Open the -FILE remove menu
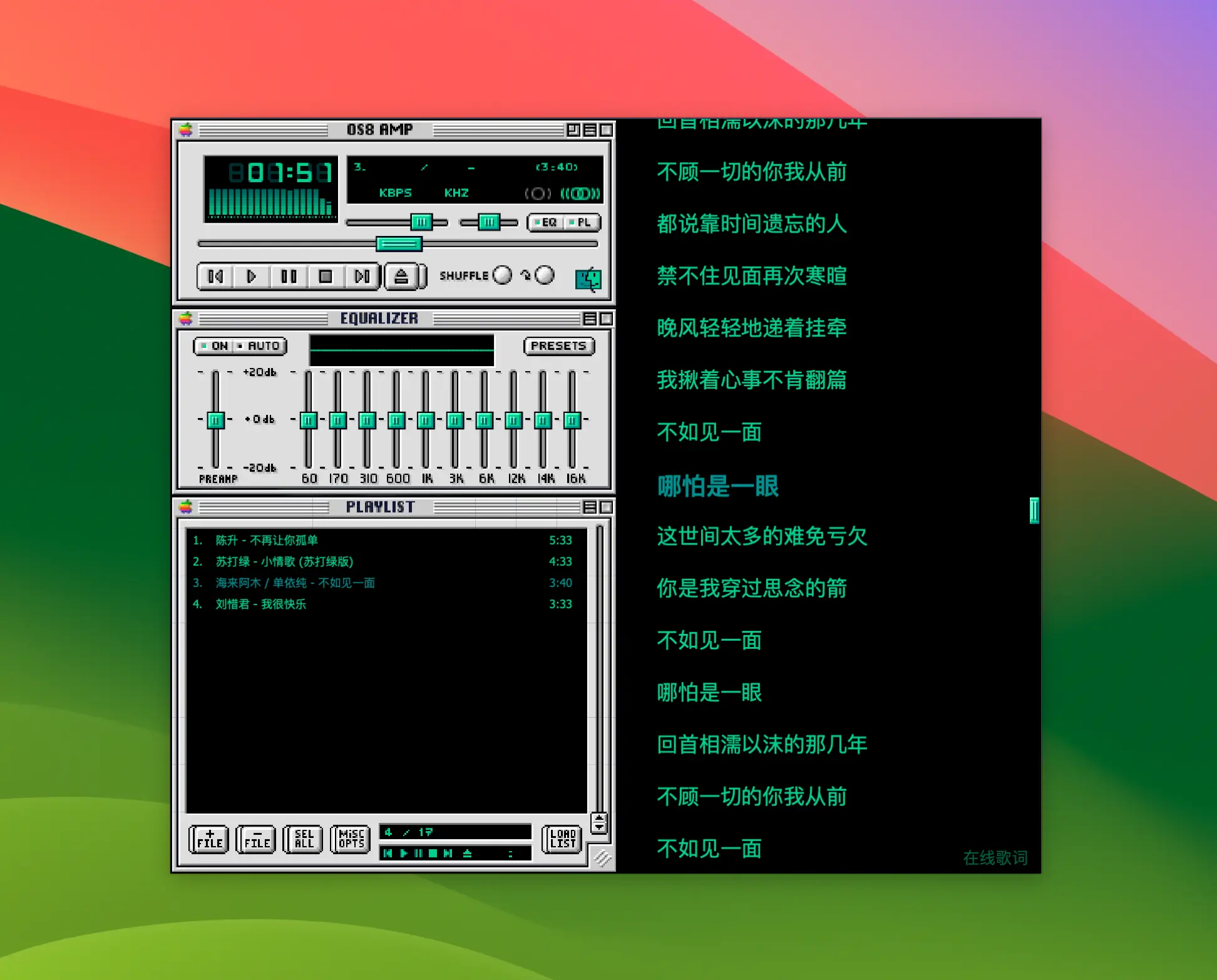Viewport: 1217px width, 980px height. click(x=257, y=839)
